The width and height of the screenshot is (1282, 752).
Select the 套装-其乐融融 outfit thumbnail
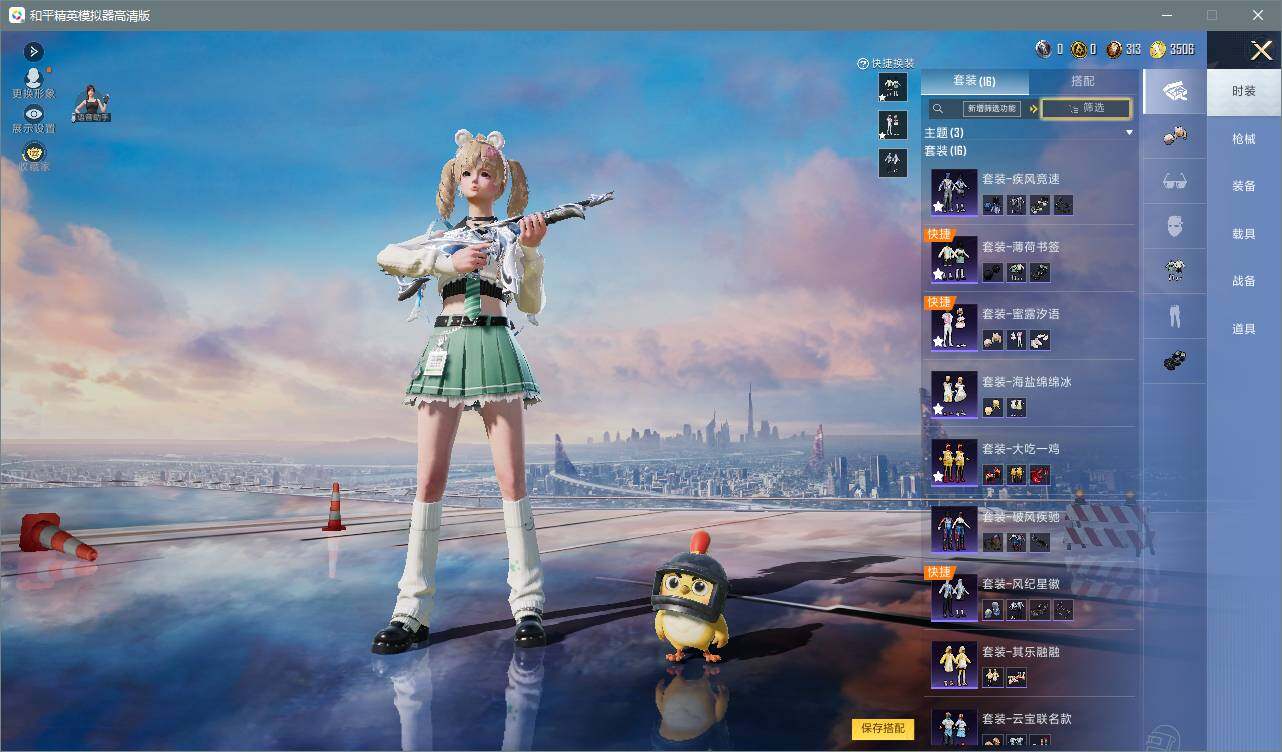coord(954,665)
